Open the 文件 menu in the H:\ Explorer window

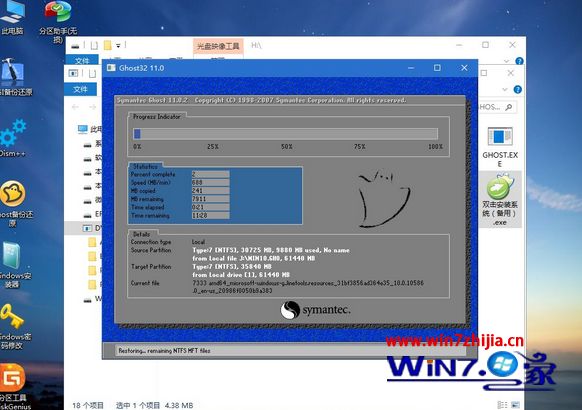[x=82, y=60]
